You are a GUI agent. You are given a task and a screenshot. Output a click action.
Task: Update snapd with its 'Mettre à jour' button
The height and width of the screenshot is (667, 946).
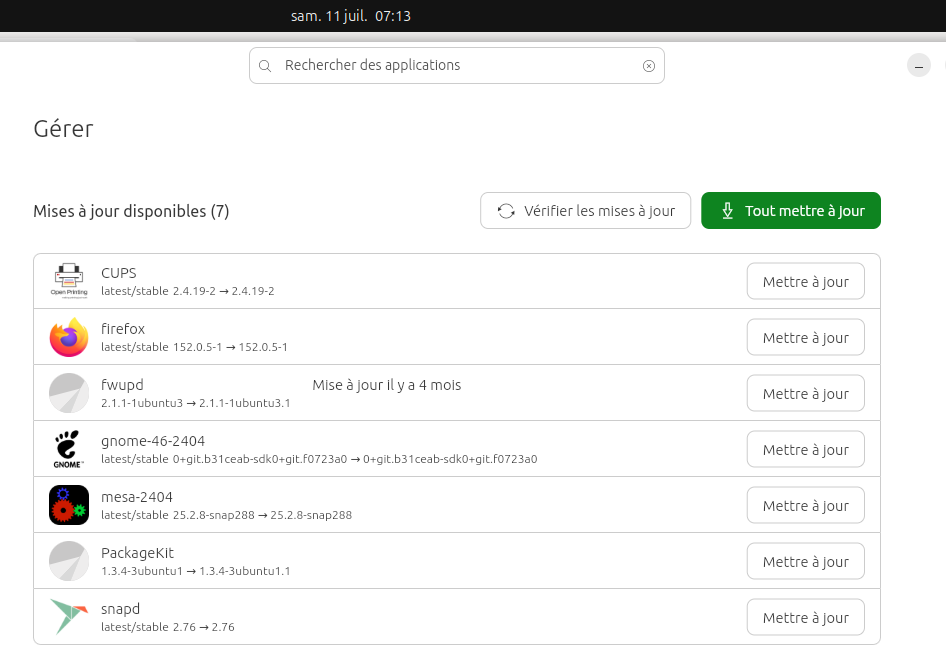pyautogui.click(x=805, y=618)
